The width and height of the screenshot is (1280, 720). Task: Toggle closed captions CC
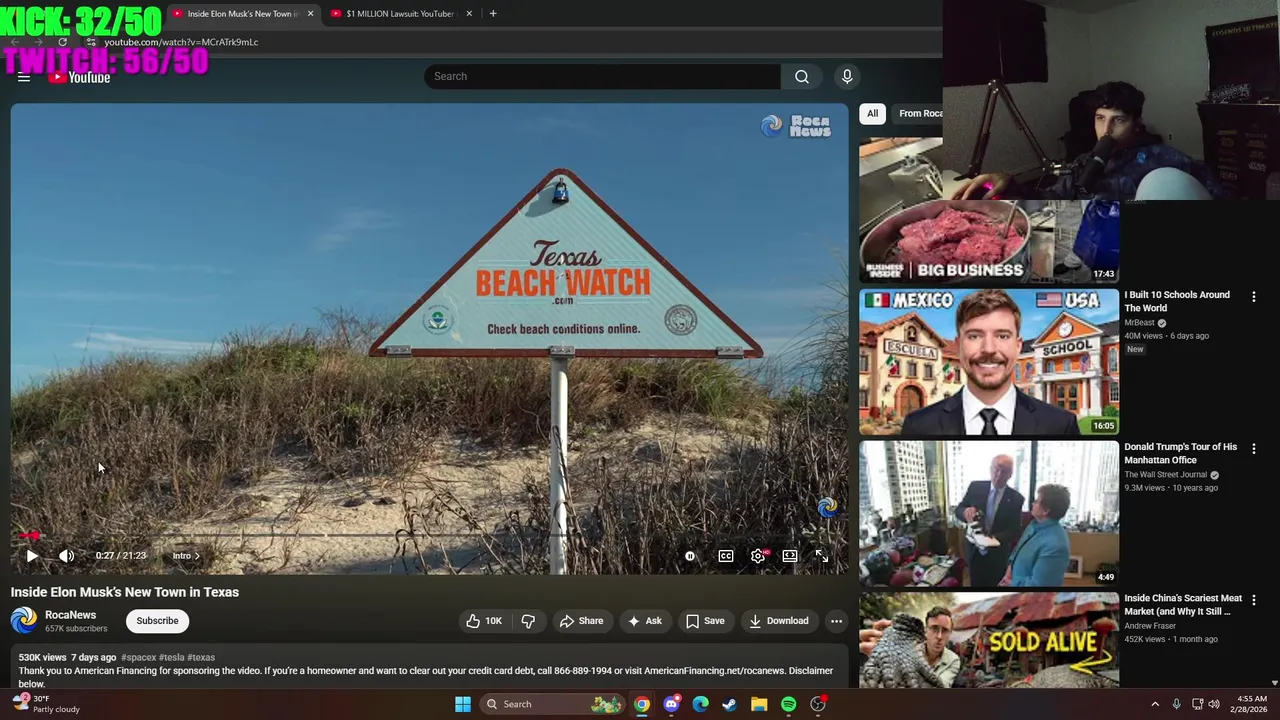[726, 556]
